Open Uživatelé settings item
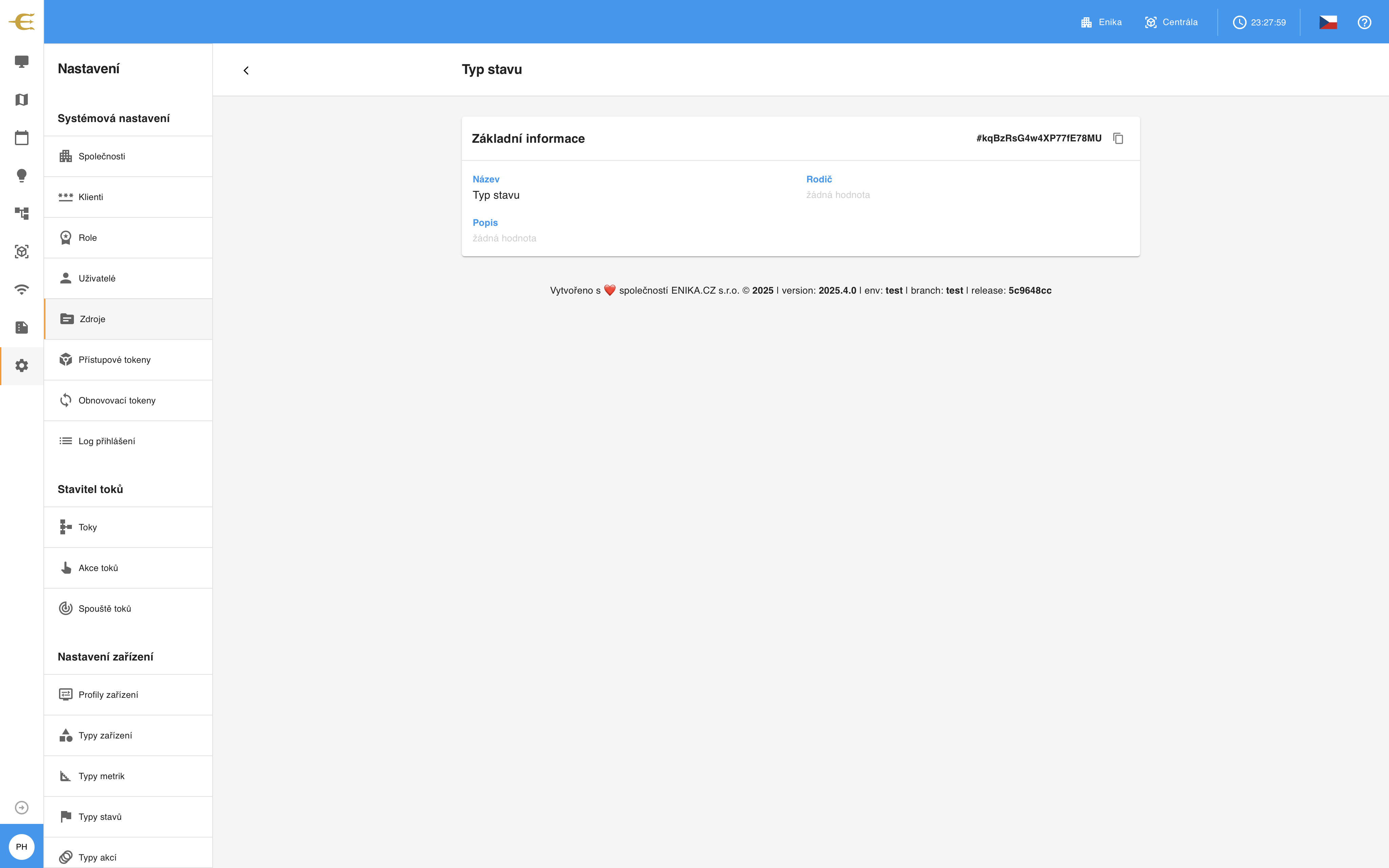 (128, 278)
